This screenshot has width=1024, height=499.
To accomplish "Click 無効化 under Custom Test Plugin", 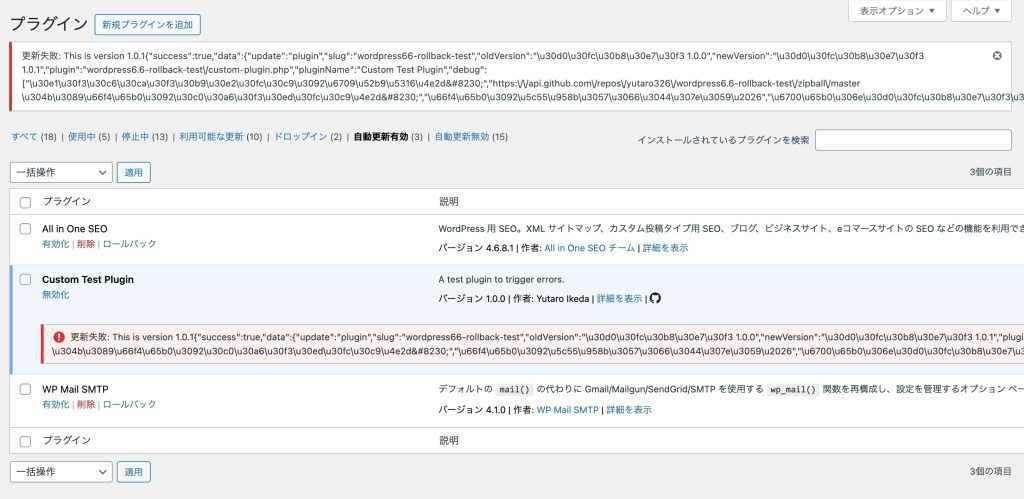I will (56, 295).
